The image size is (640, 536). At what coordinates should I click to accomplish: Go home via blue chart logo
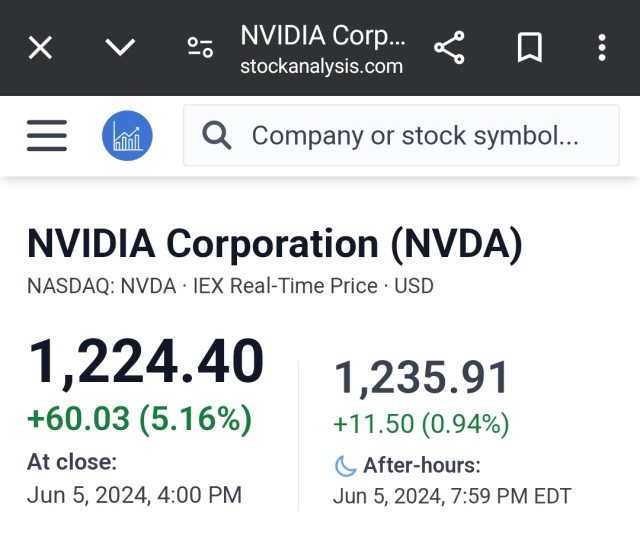tap(127, 136)
